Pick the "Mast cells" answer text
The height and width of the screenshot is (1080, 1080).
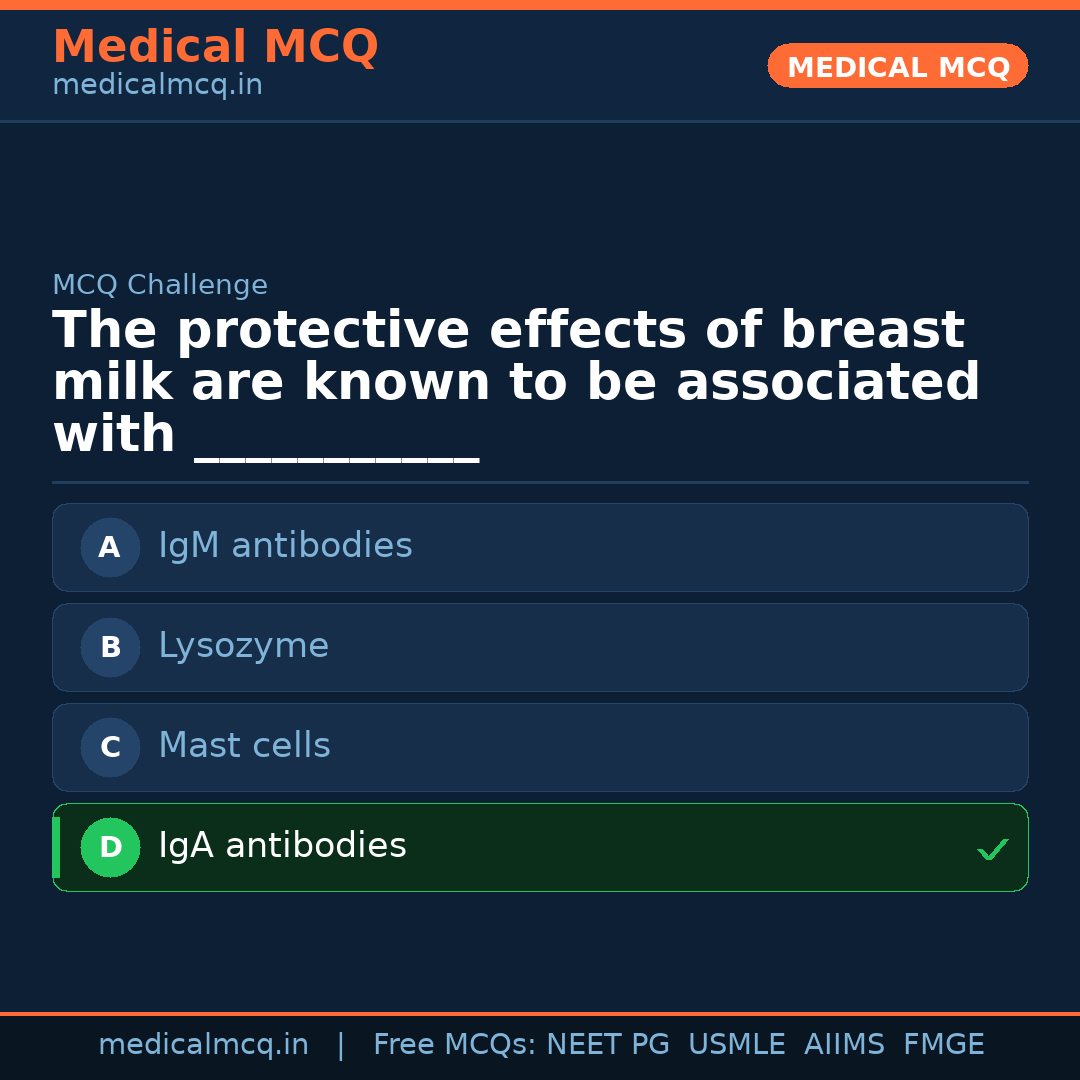pos(244,746)
